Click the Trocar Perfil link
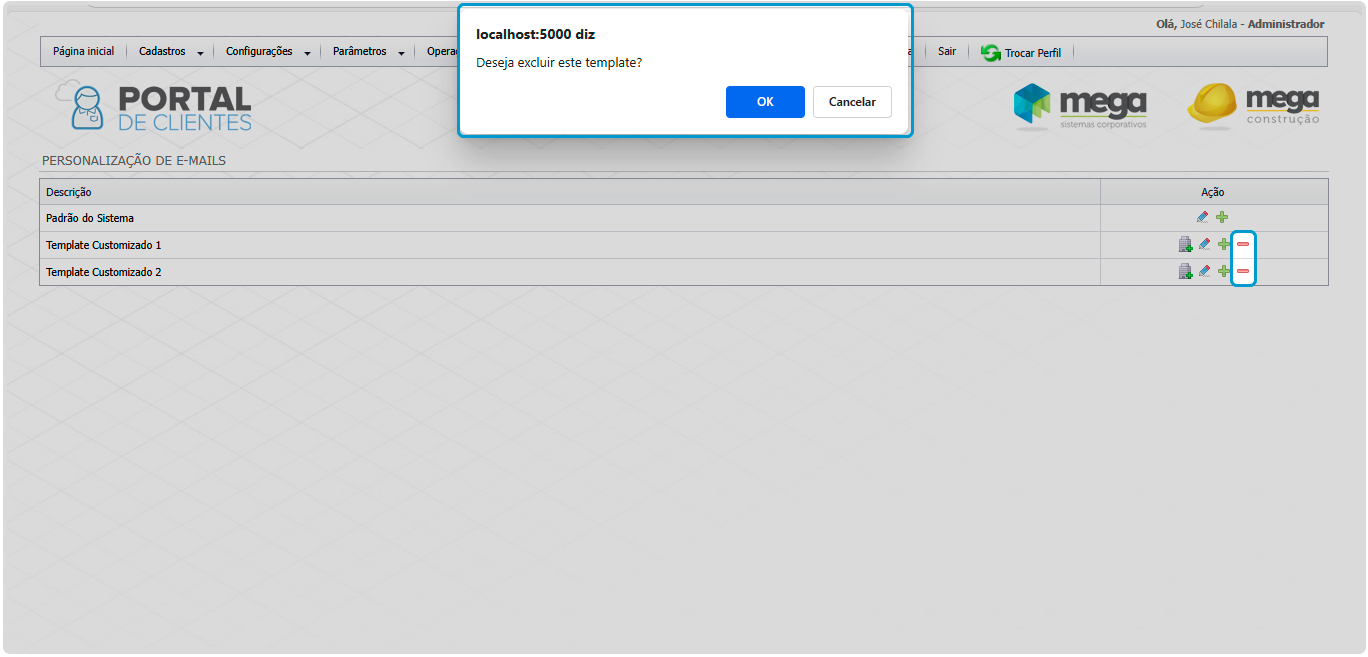Image resolution: width=1368 pixels, height=657 pixels. tap(1033, 53)
